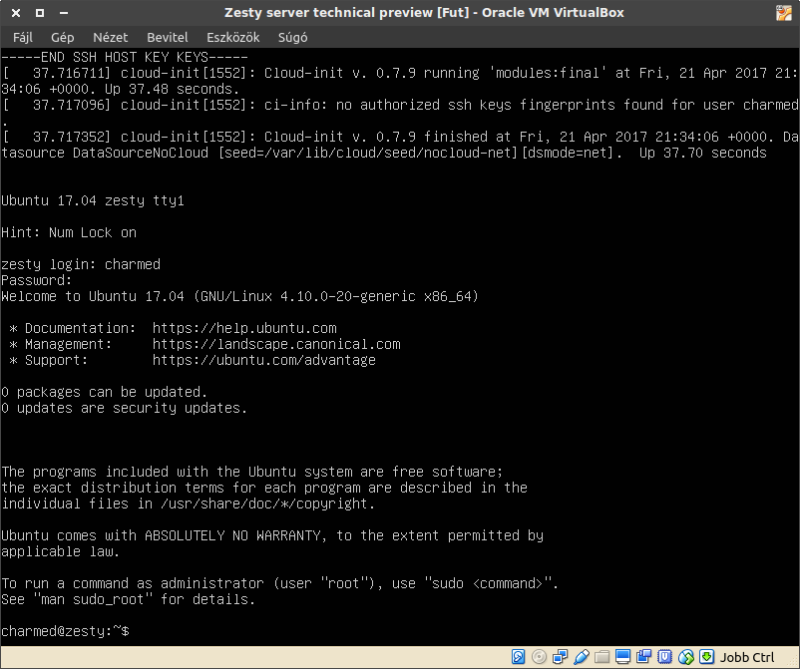Open the Eszközök menu
The image size is (800, 669).
(233, 37)
